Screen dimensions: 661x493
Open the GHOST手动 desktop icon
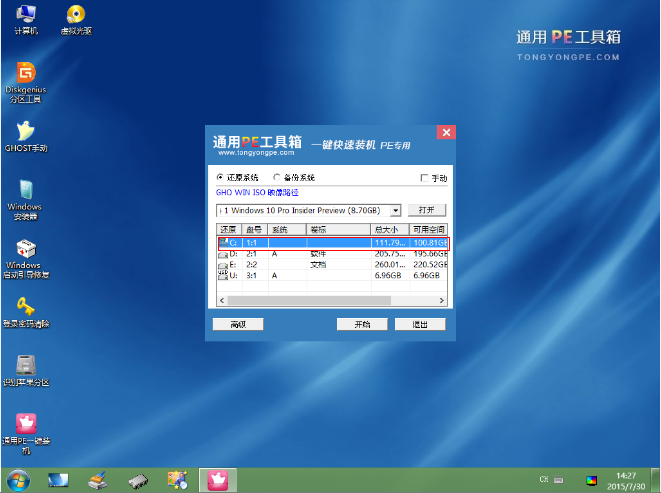coord(26,137)
